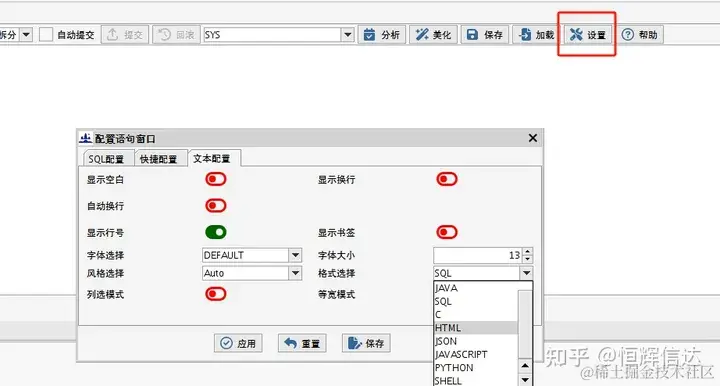Click the 应用 (Apply) button
The width and height of the screenshot is (720, 386).
pyautogui.click(x=238, y=343)
